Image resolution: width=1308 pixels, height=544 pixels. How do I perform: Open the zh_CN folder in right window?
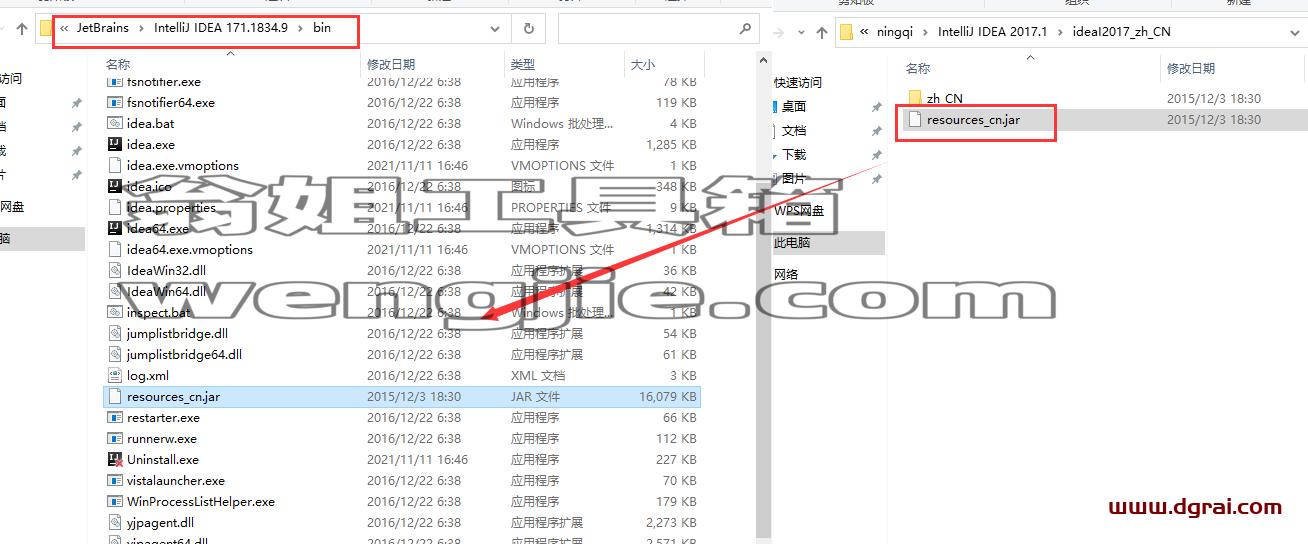click(944, 98)
